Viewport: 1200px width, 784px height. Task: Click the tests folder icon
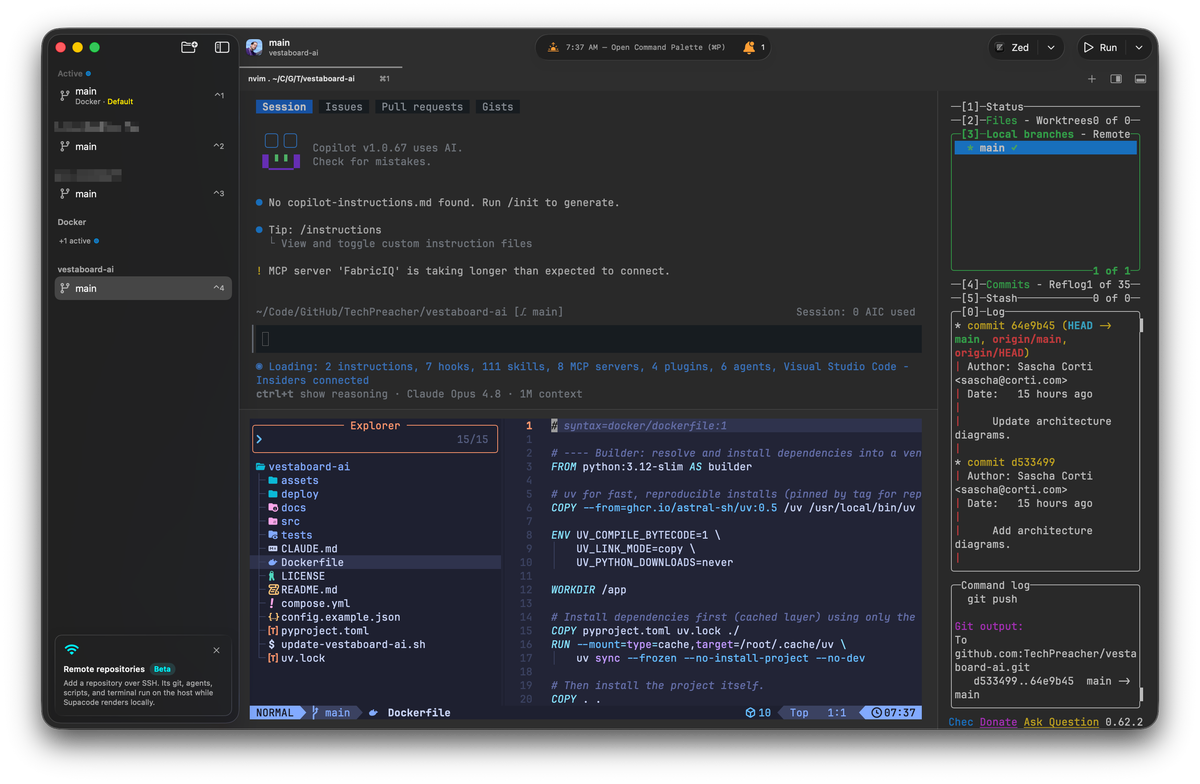[273, 535]
